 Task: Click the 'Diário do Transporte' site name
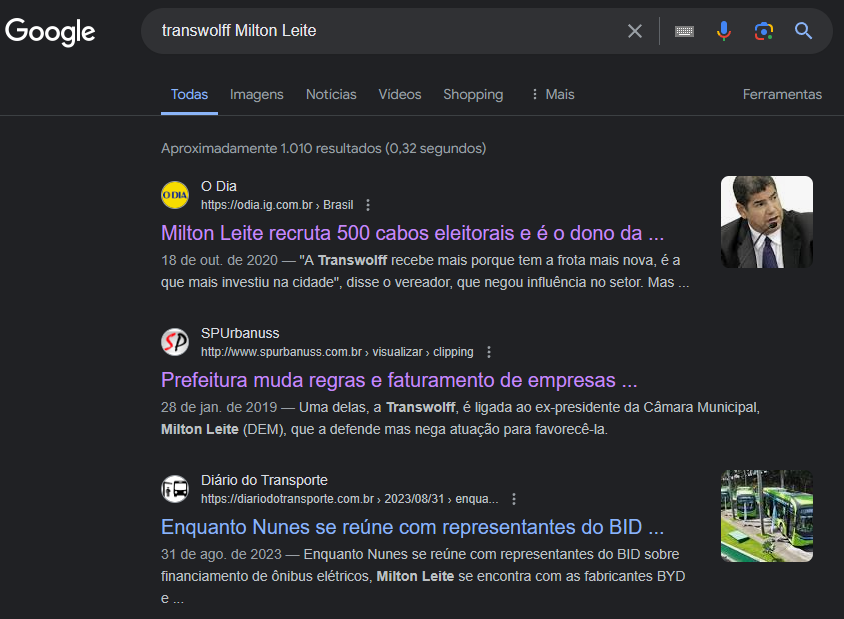[x=264, y=480]
